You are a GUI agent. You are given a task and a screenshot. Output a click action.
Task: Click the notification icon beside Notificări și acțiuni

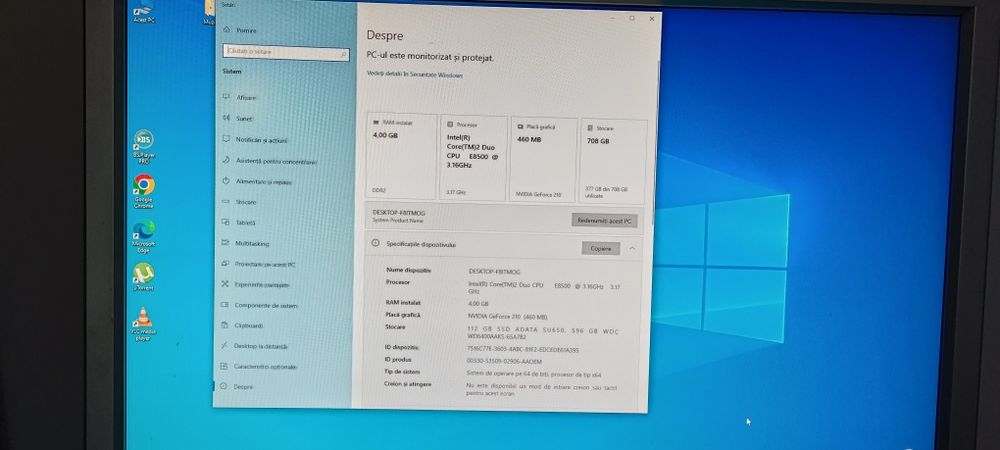[x=226, y=139]
